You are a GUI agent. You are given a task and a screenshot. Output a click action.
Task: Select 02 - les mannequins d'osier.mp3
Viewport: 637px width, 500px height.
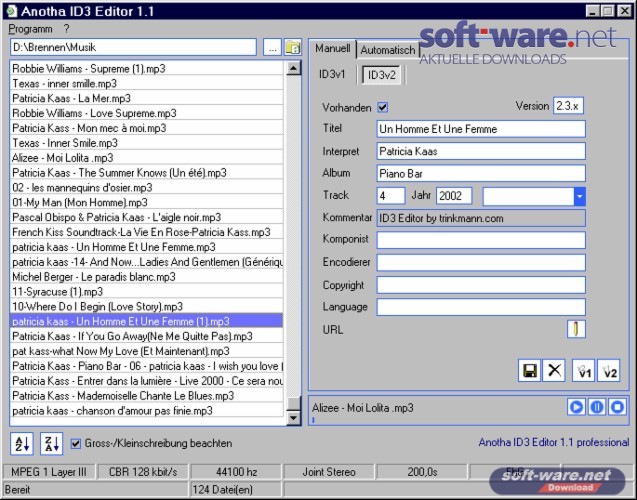coord(147,188)
